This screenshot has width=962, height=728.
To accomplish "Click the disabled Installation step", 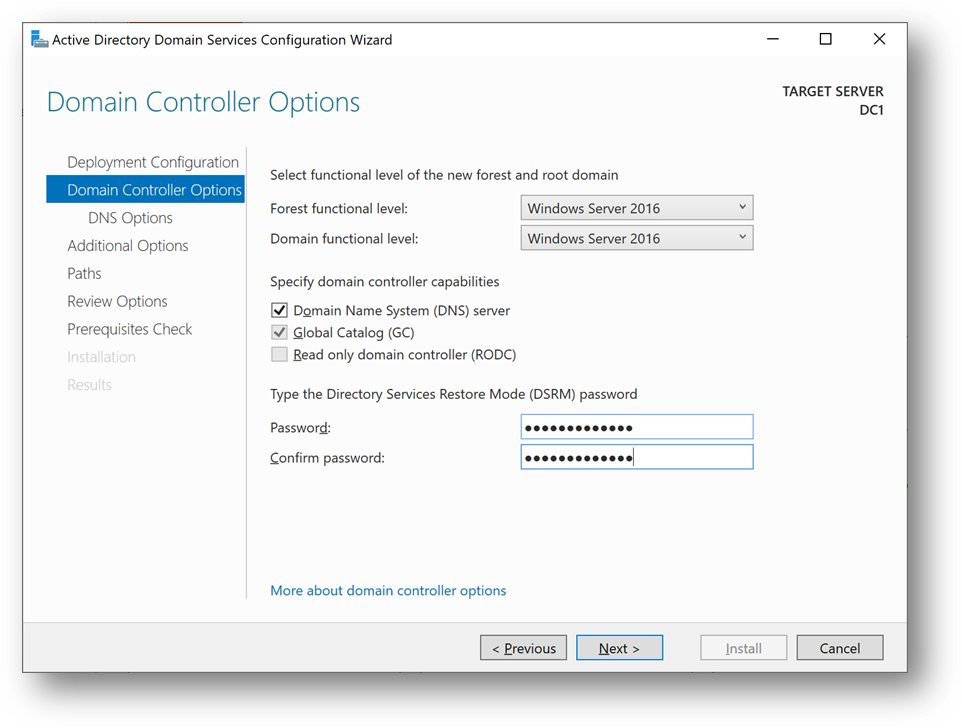I will click(x=101, y=357).
